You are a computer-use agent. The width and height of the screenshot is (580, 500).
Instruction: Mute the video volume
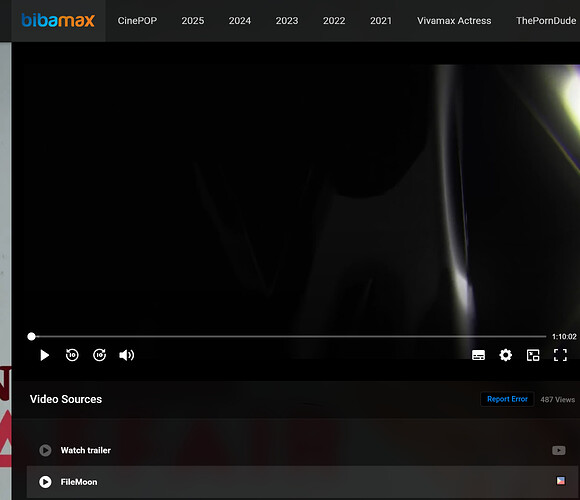127,355
